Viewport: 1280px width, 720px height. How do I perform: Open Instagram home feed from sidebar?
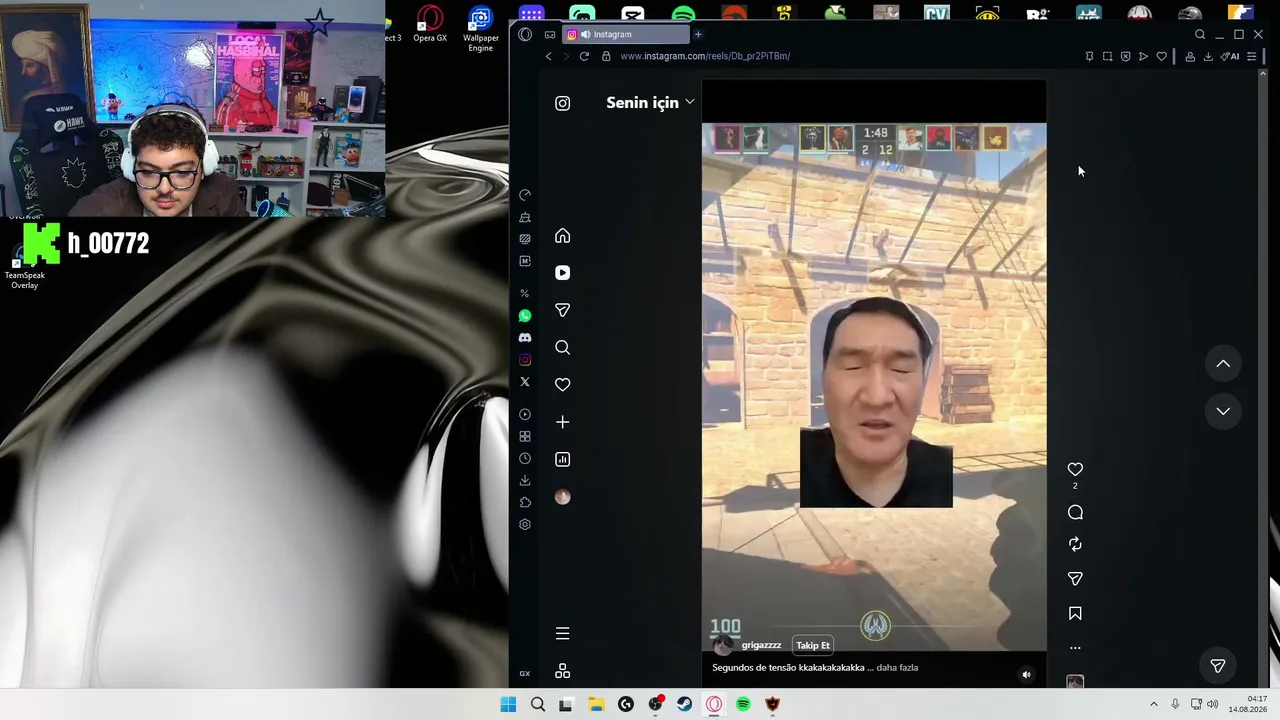pyautogui.click(x=562, y=236)
